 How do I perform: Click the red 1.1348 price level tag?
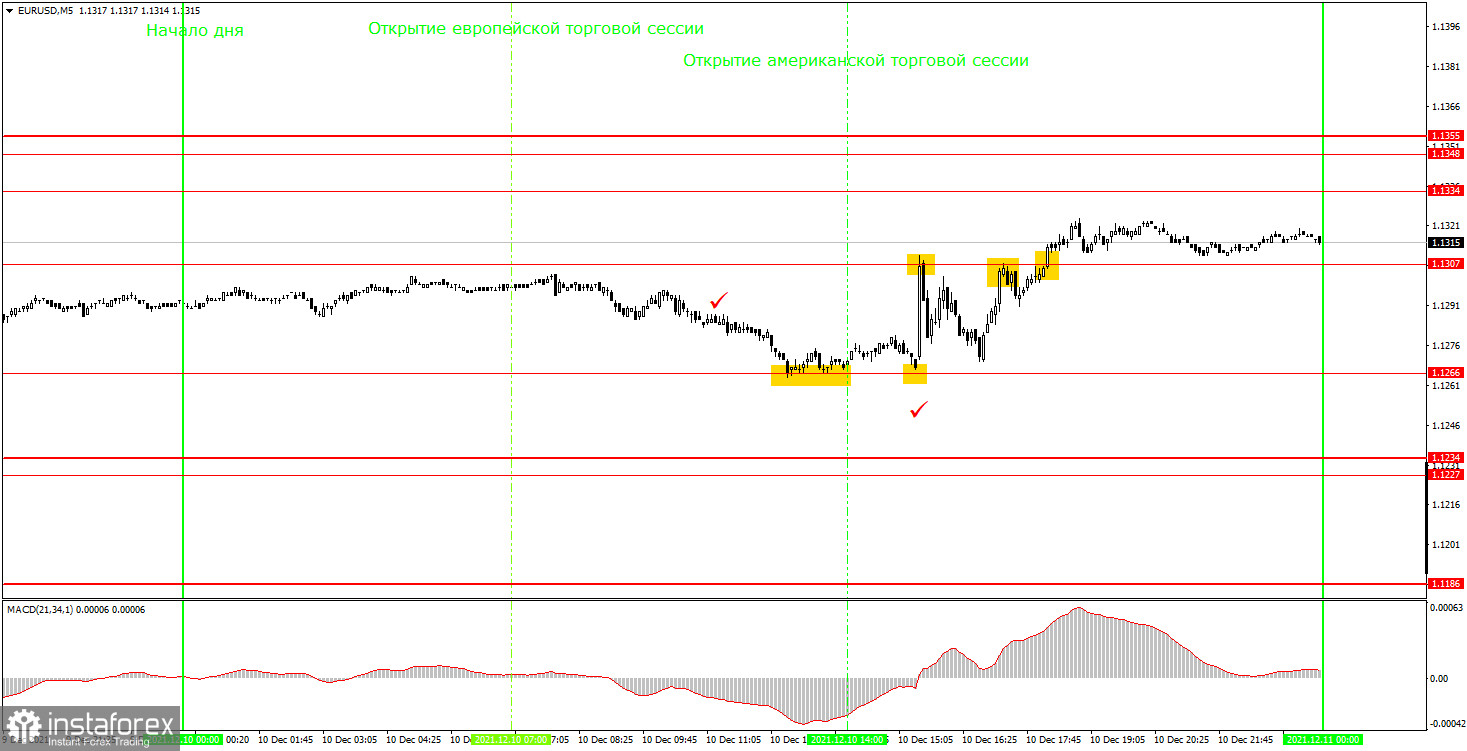click(1446, 153)
